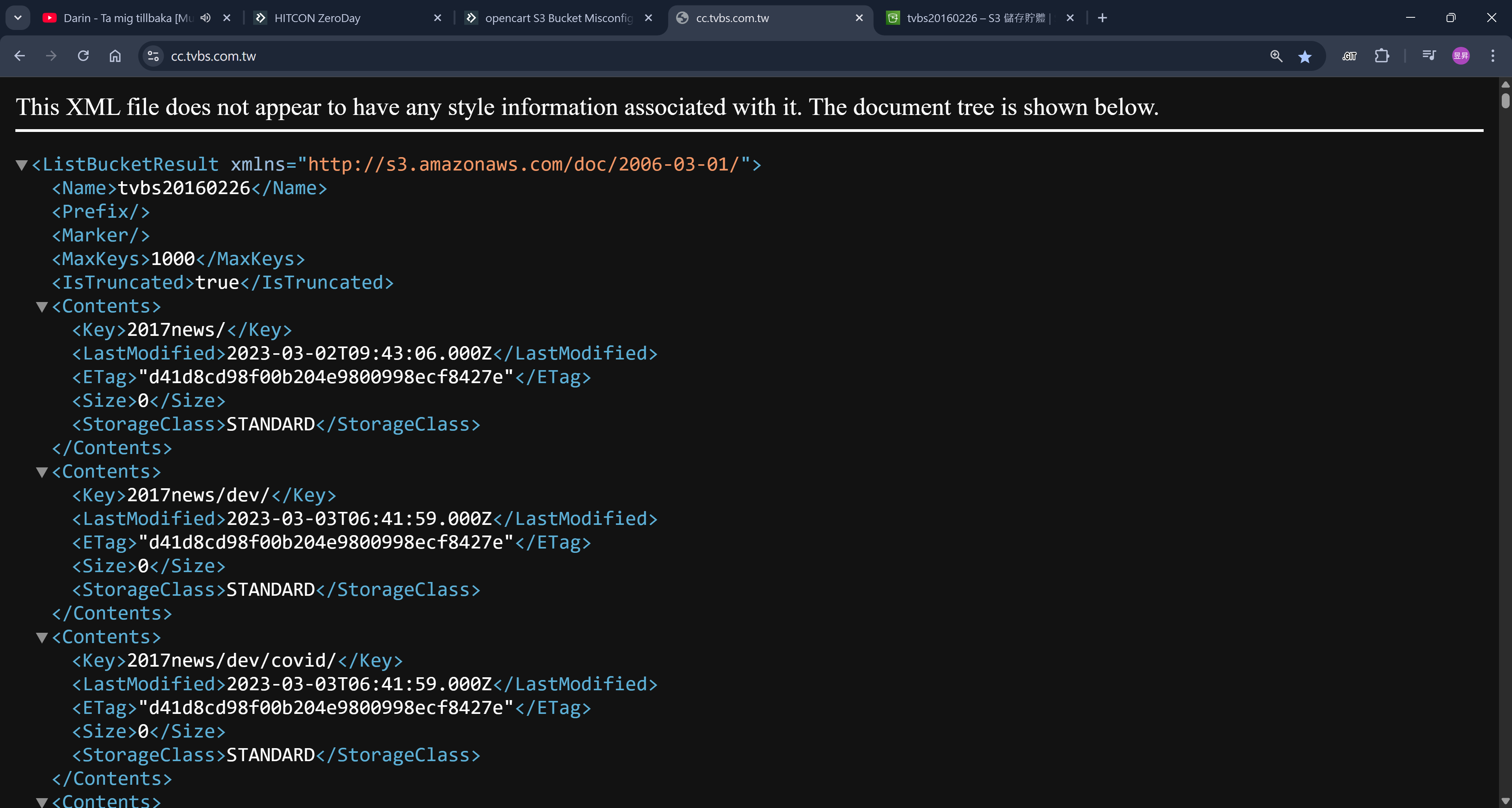Screen dimensions: 1512x808
Task: Click the key text 2017news/dev/covid/
Action: tap(231, 661)
